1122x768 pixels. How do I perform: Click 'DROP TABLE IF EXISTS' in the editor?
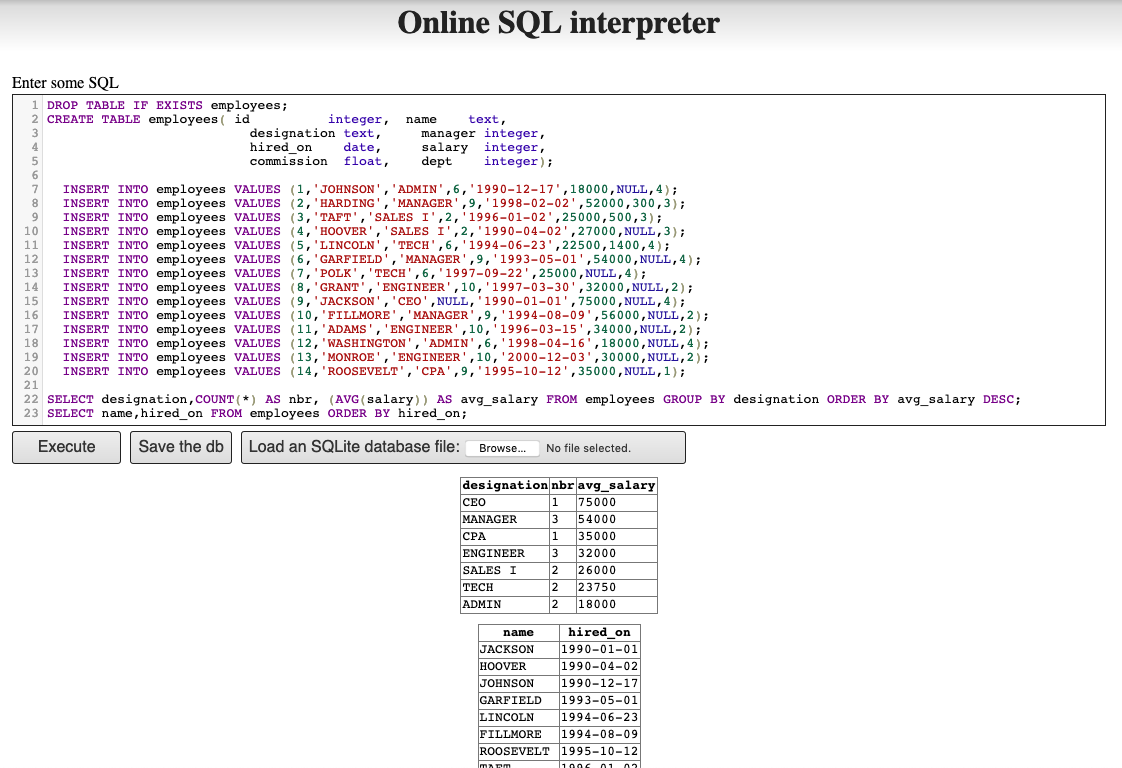(x=125, y=105)
